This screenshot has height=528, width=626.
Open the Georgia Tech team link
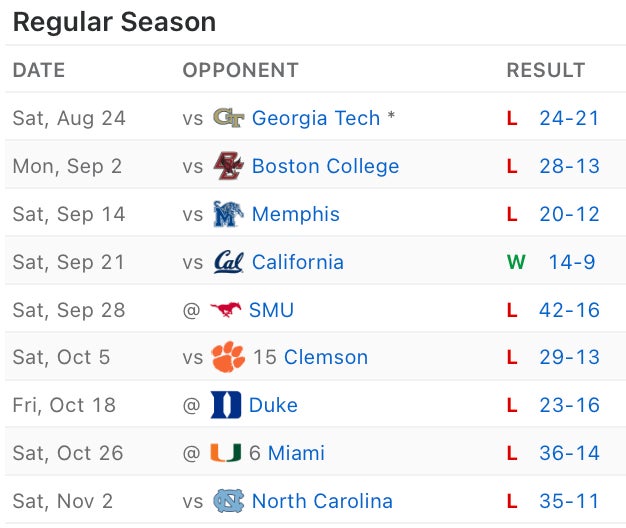[316, 118]
